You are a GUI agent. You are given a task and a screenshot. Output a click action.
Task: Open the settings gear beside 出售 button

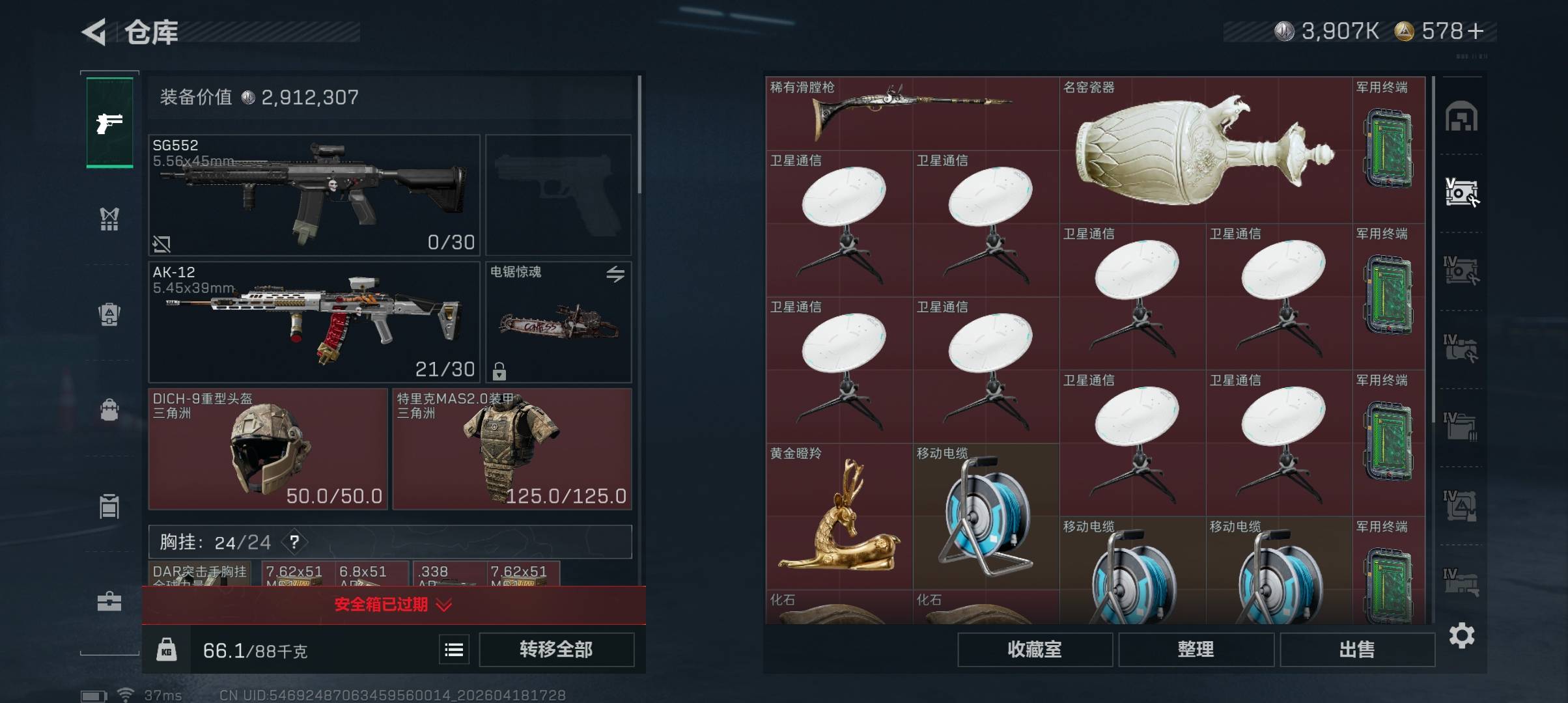1462,635
